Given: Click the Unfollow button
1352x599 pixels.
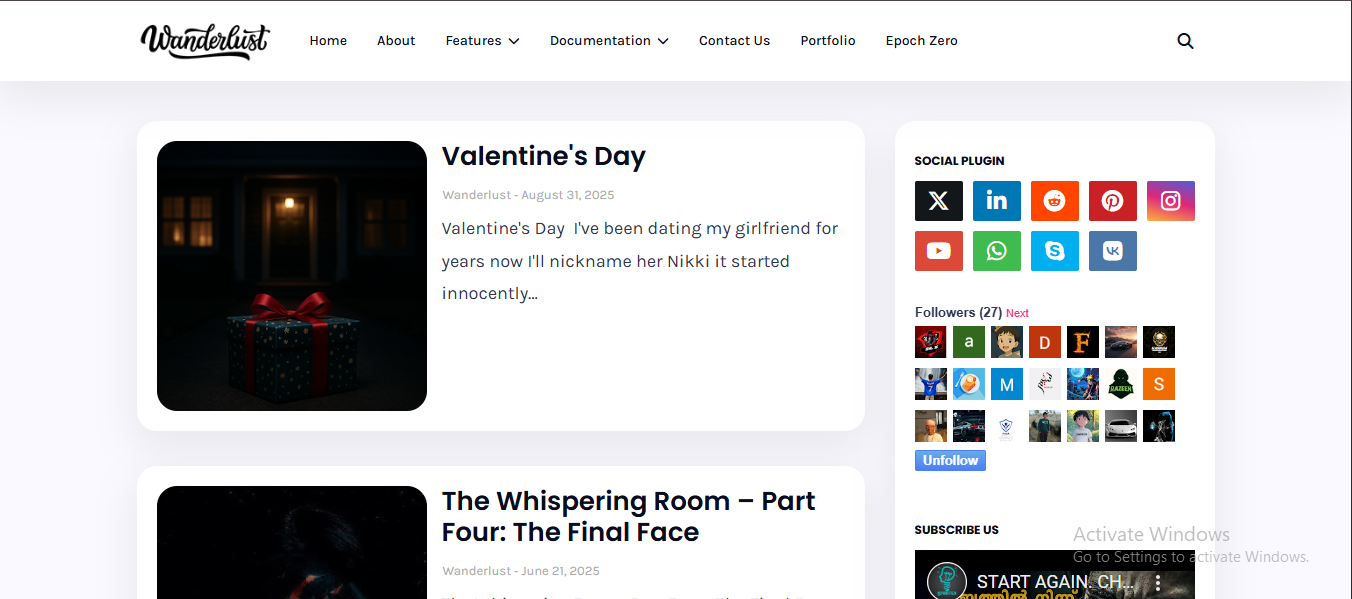Looking at the screenshot, I should pyautogui.click(x=950, y=460).
